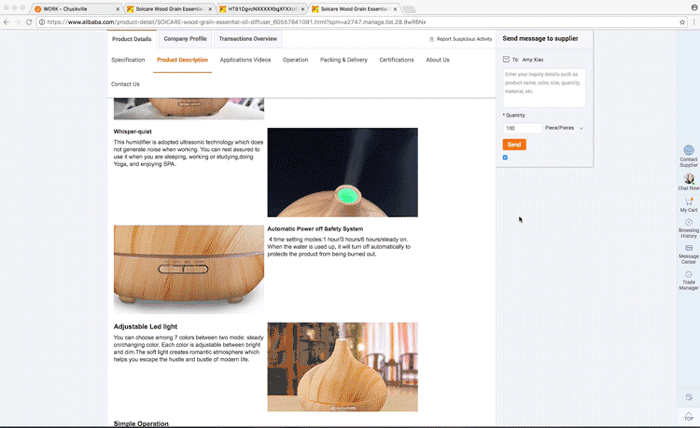Jump to the Specification section

[128, 60]
